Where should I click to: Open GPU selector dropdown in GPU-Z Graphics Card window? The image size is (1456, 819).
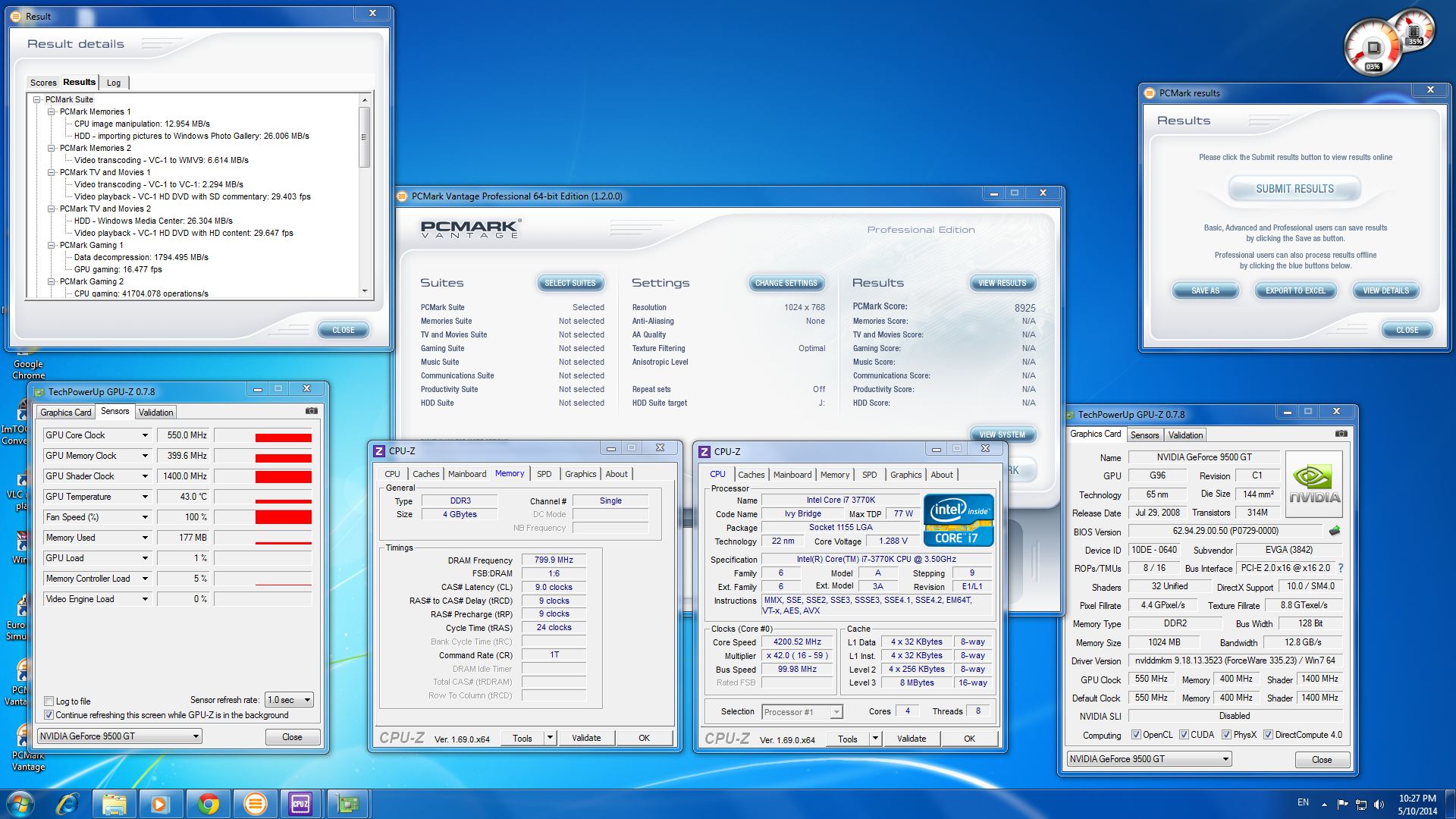1149,759
